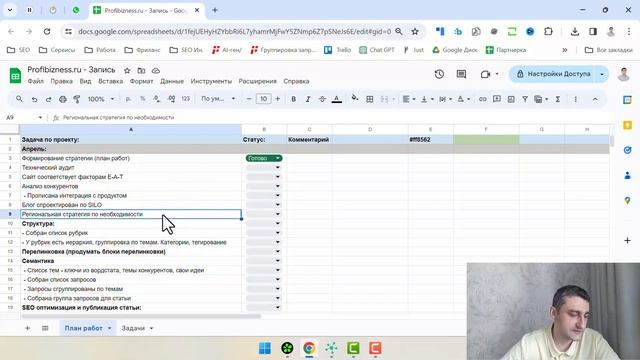Star the Profibizness.ru document
This screenshot has width=640, height=360.
(x=127, y=71)
